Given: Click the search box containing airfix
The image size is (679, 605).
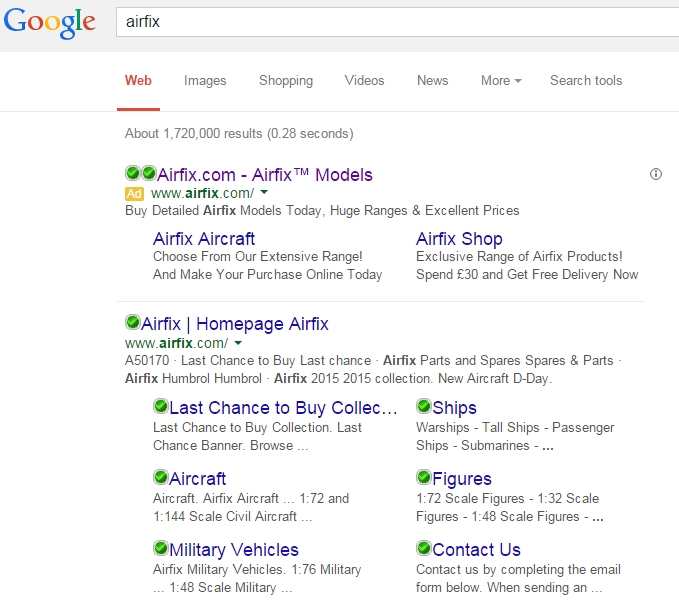Looking at the screenshot, I should tap(398, 22).
